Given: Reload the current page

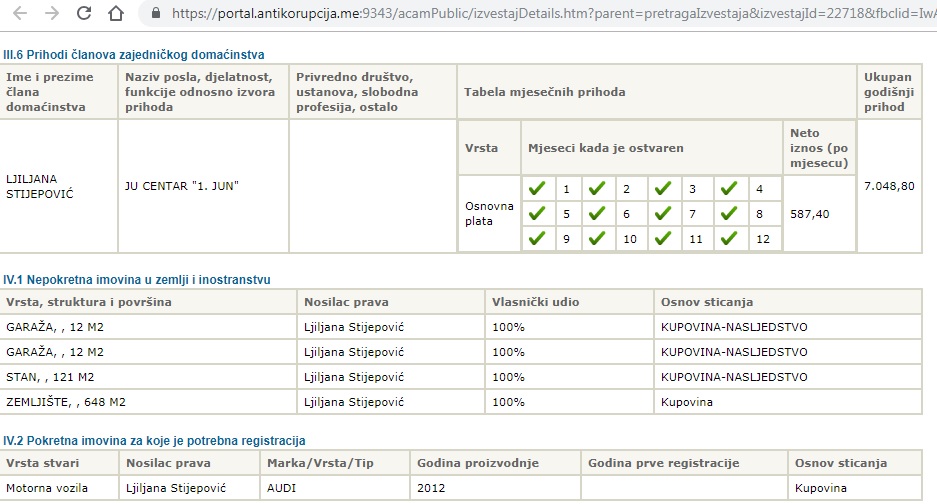Looking at the screenshot, I should 84,14.
